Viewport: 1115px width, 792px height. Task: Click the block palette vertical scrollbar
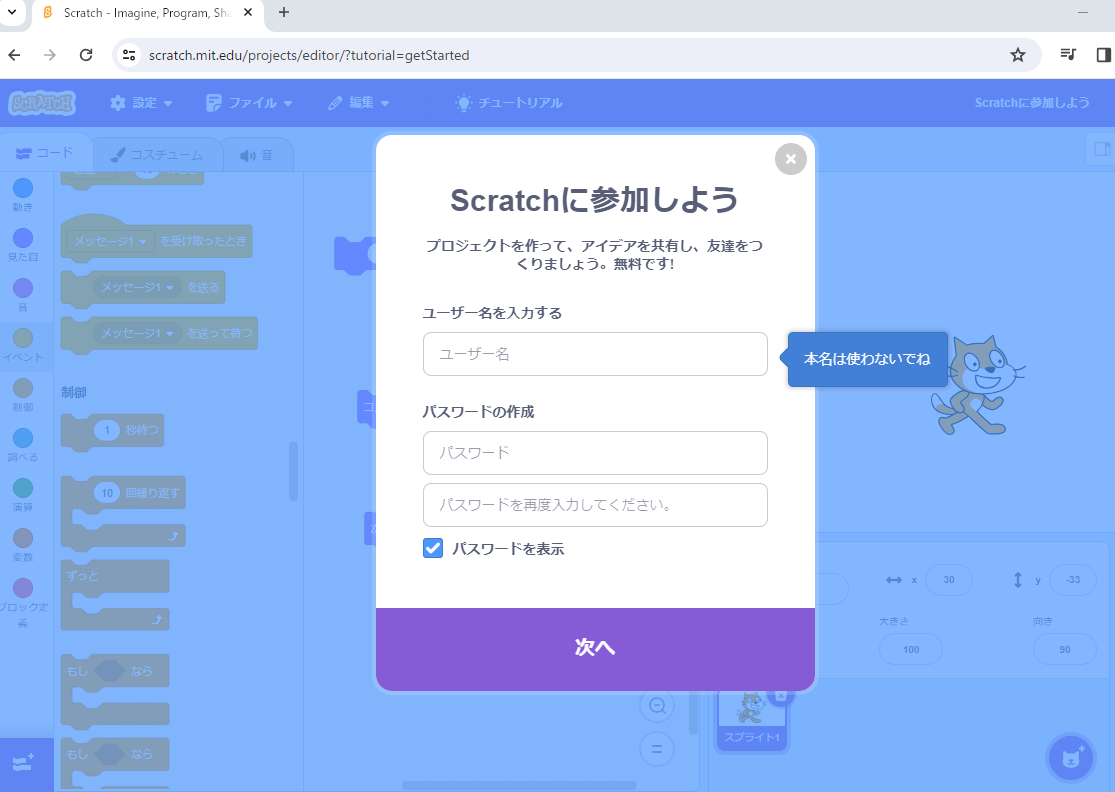pyautogui.click(x=293, y=471)
